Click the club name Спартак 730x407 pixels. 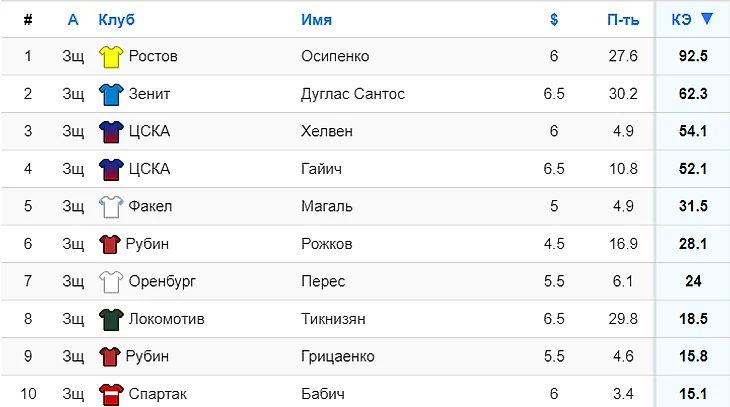[158, 394]
